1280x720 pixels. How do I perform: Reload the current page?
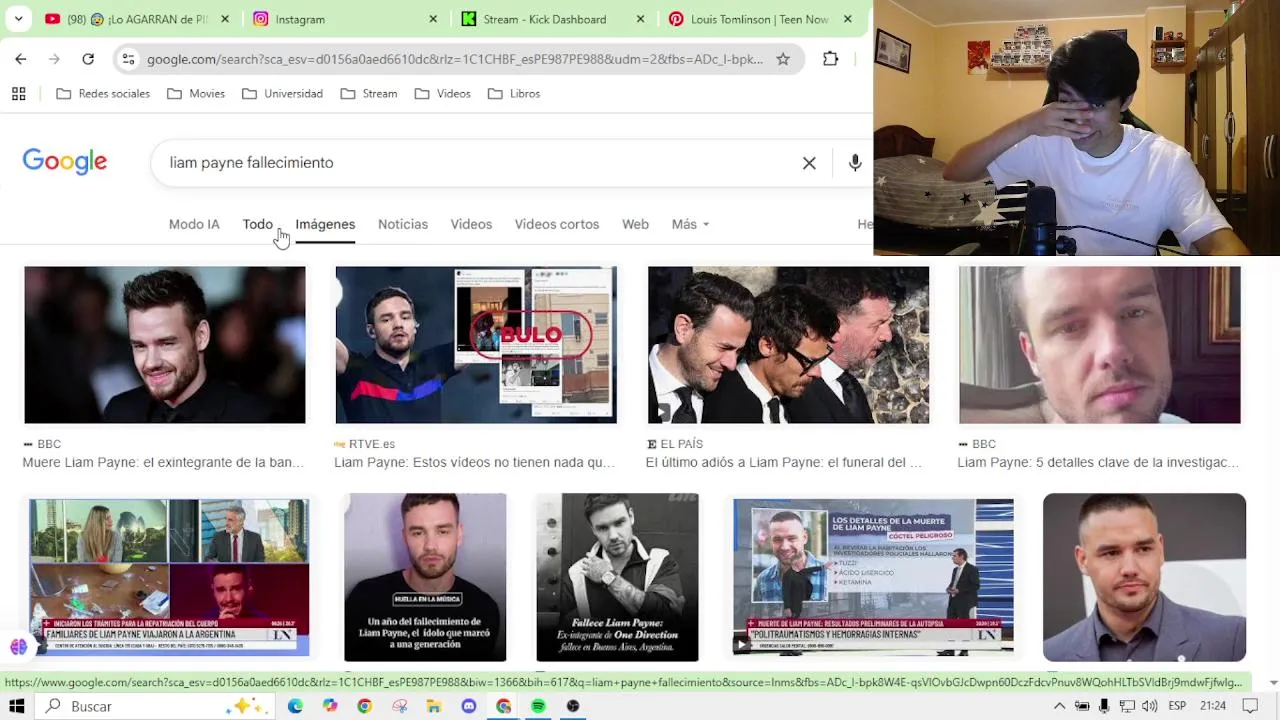click(x=88, y=59)
